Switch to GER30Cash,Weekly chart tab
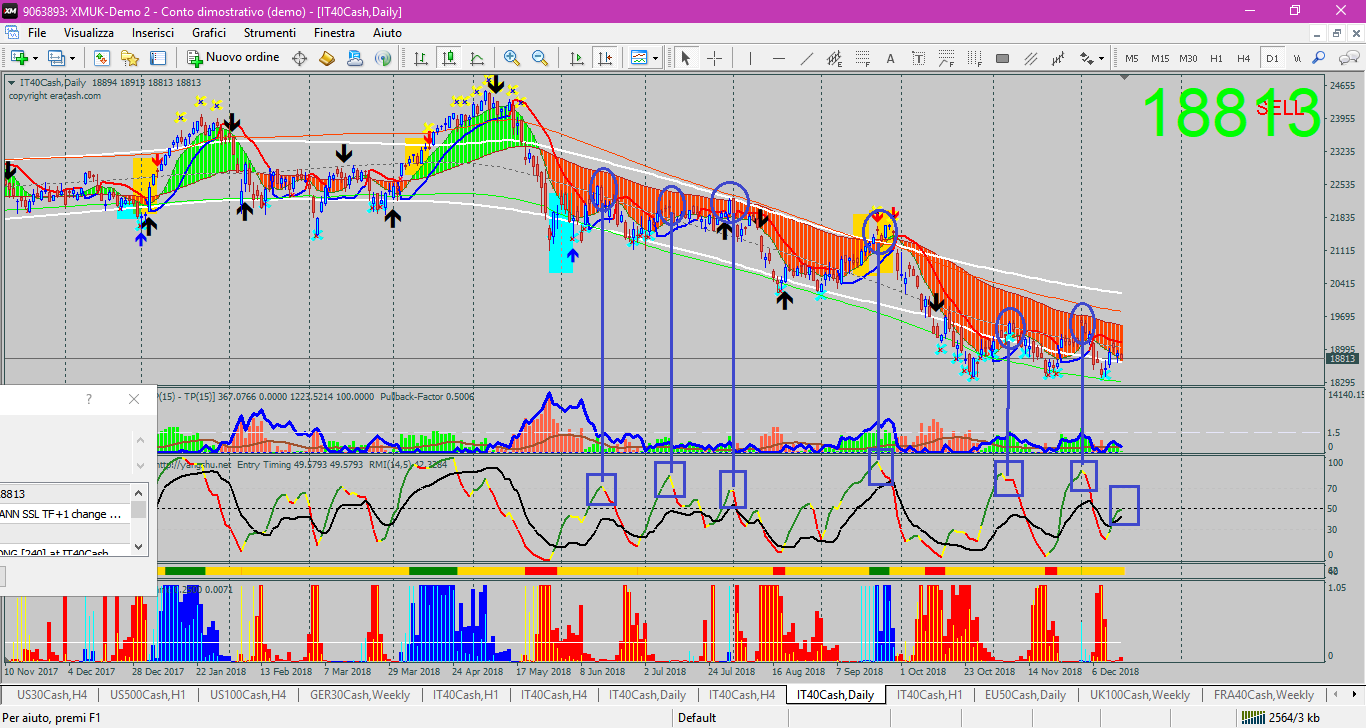 pos(360,694)
